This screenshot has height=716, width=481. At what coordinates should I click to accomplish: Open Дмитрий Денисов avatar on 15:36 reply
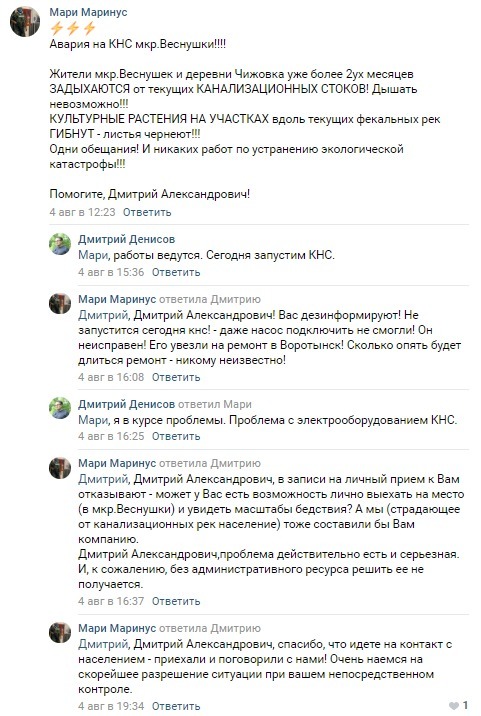(x=60, y=244)
